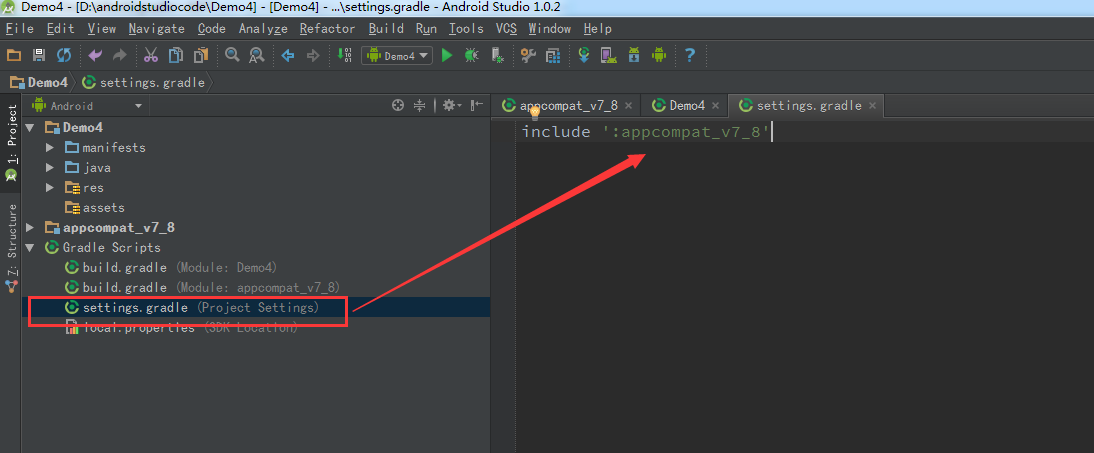Viewport: 1094px width, 453px height.
Task: Undo the last action
Action: click(x=96, y=55)
